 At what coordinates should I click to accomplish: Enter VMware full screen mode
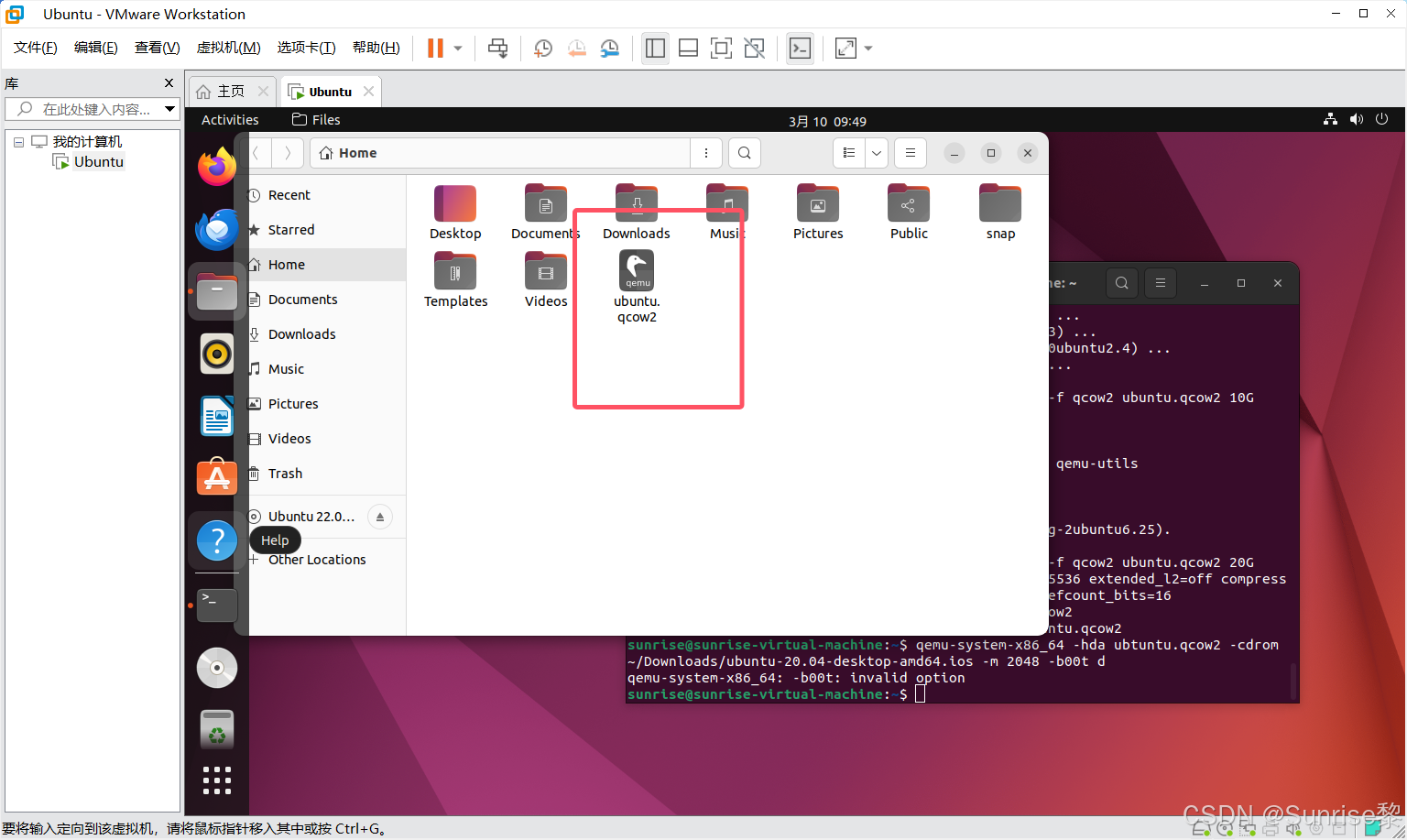[x=721, y=49]
